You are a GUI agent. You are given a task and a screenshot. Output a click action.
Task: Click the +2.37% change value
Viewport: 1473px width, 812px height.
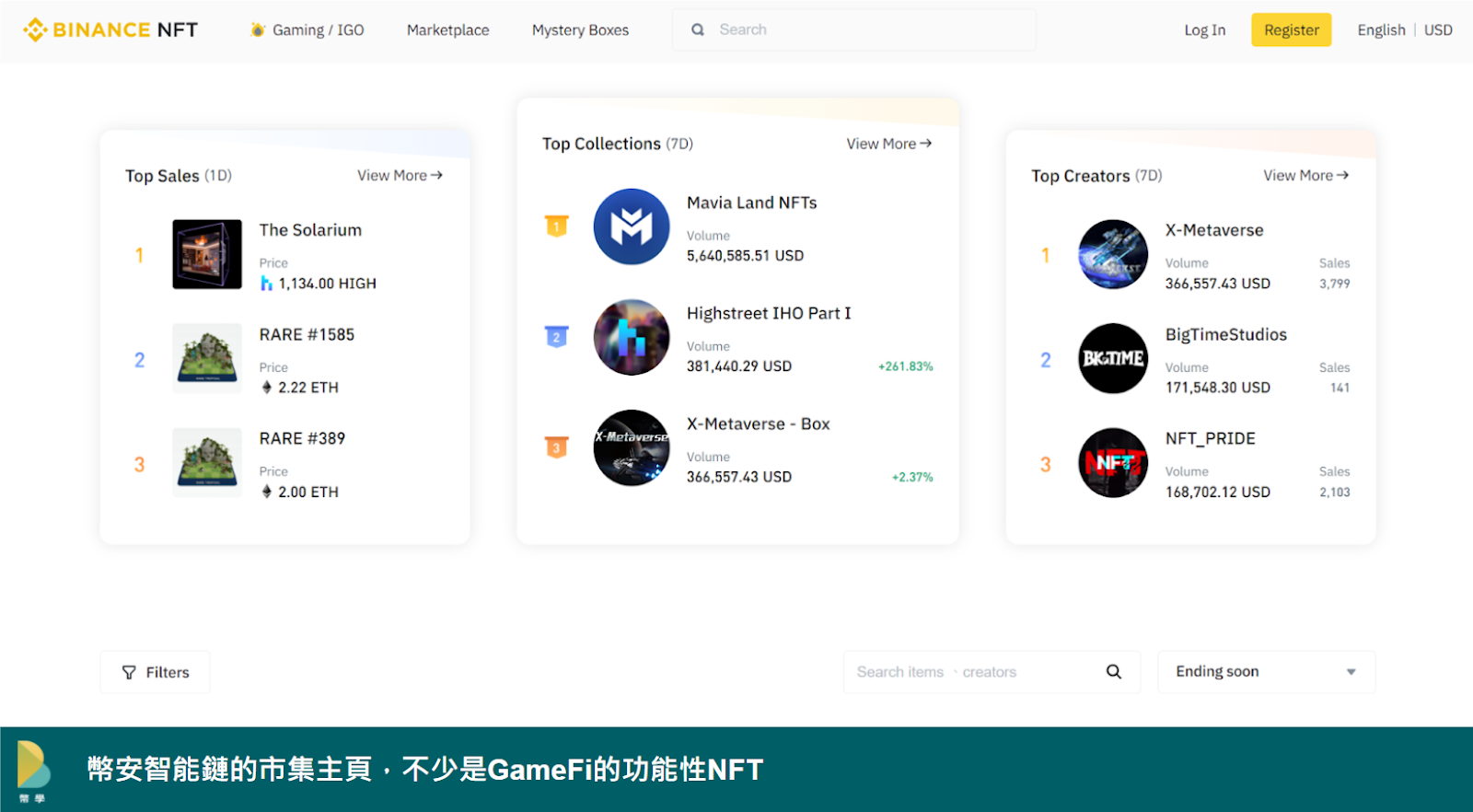click(912, 477)
